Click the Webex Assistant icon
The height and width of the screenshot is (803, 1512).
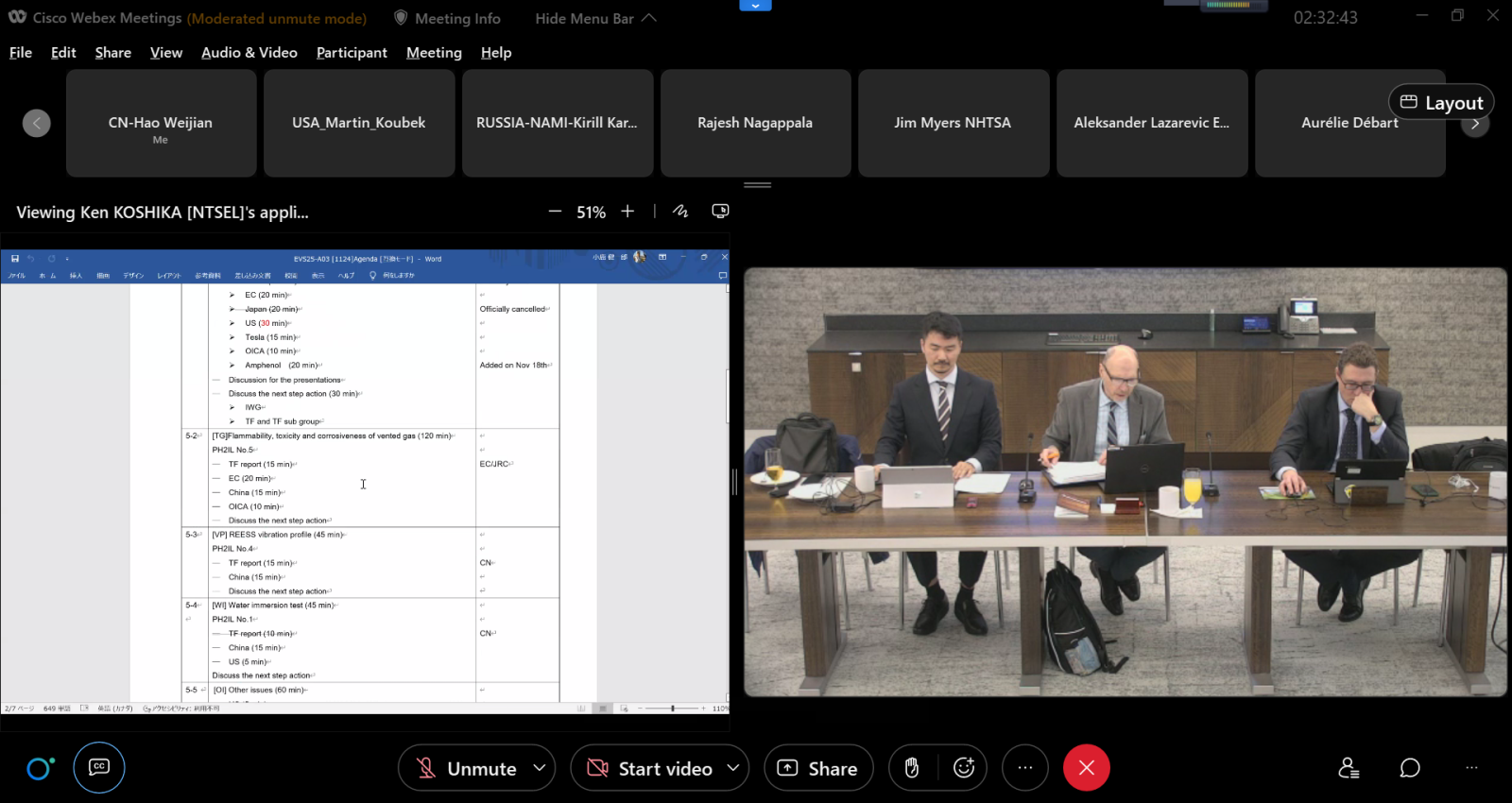tap(40, 768)
